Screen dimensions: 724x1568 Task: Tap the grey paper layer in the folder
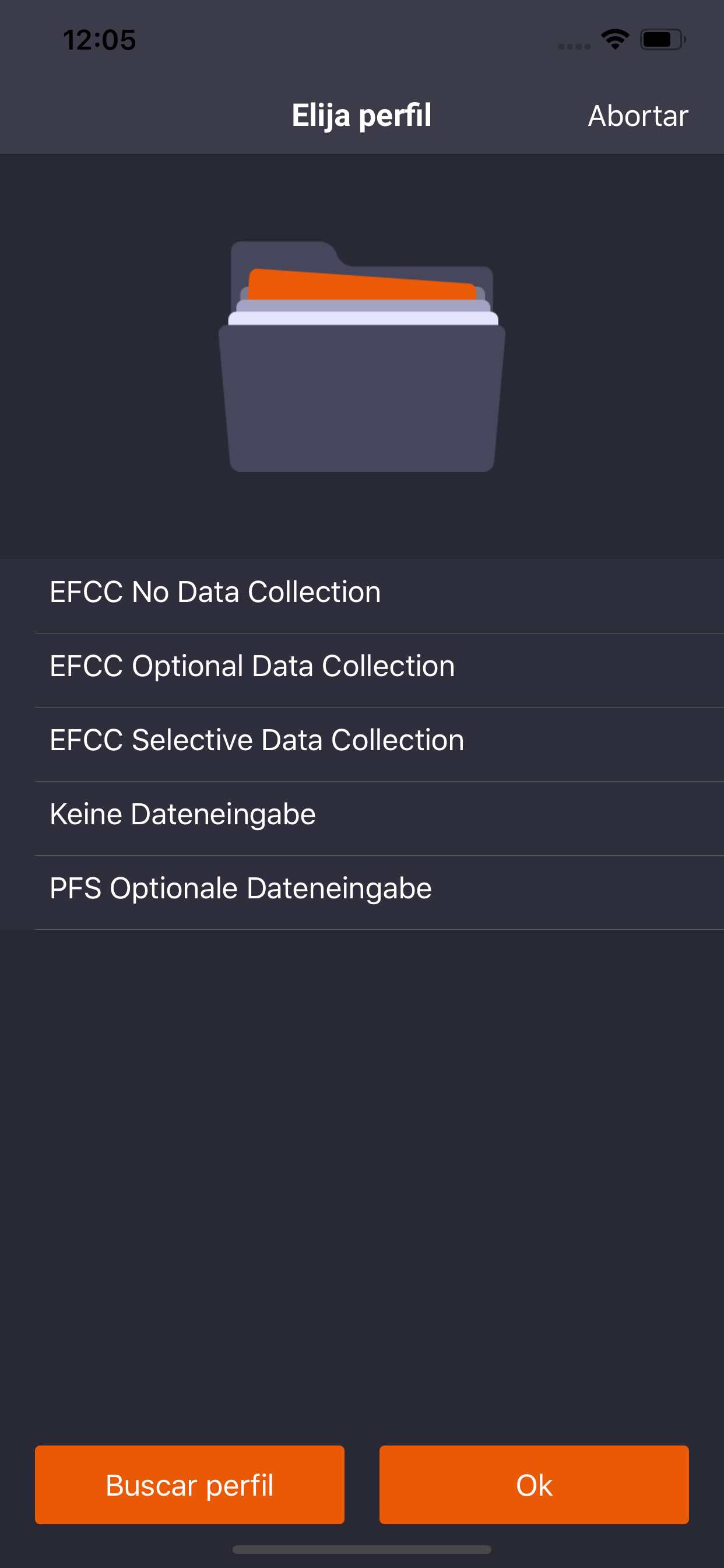(x=361, y=306)
